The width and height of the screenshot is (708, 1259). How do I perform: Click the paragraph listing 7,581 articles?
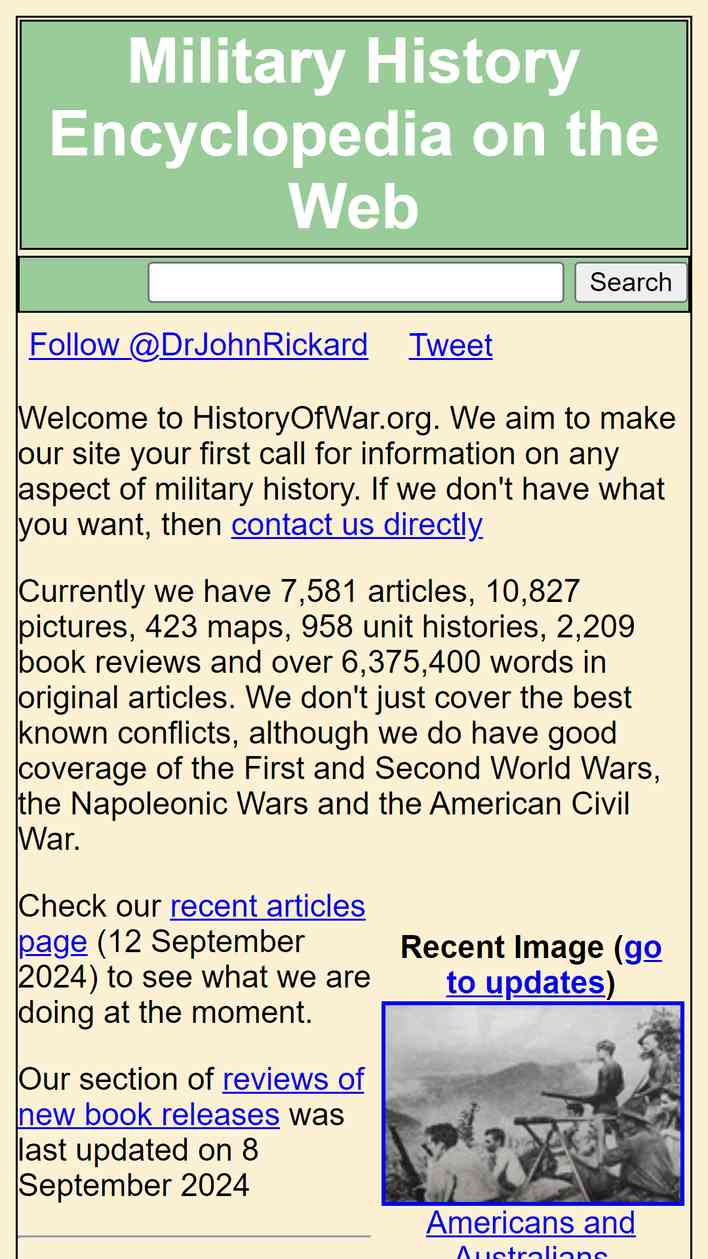pyautogui.click(x=340, y=715)
